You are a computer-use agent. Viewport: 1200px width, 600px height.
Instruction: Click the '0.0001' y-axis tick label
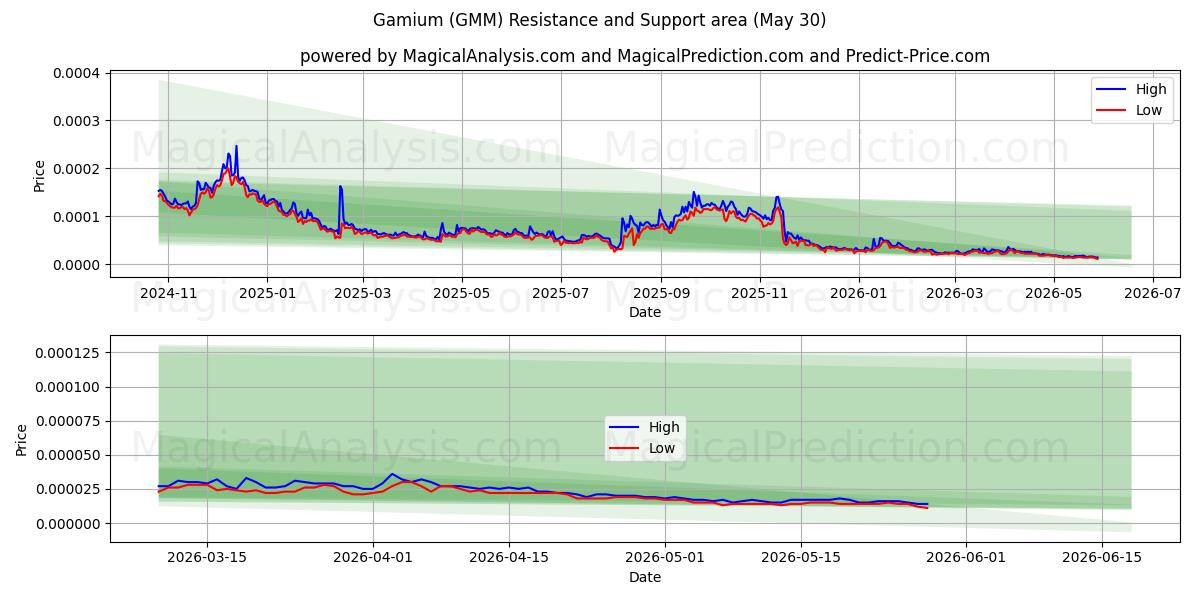pos(78,217)
